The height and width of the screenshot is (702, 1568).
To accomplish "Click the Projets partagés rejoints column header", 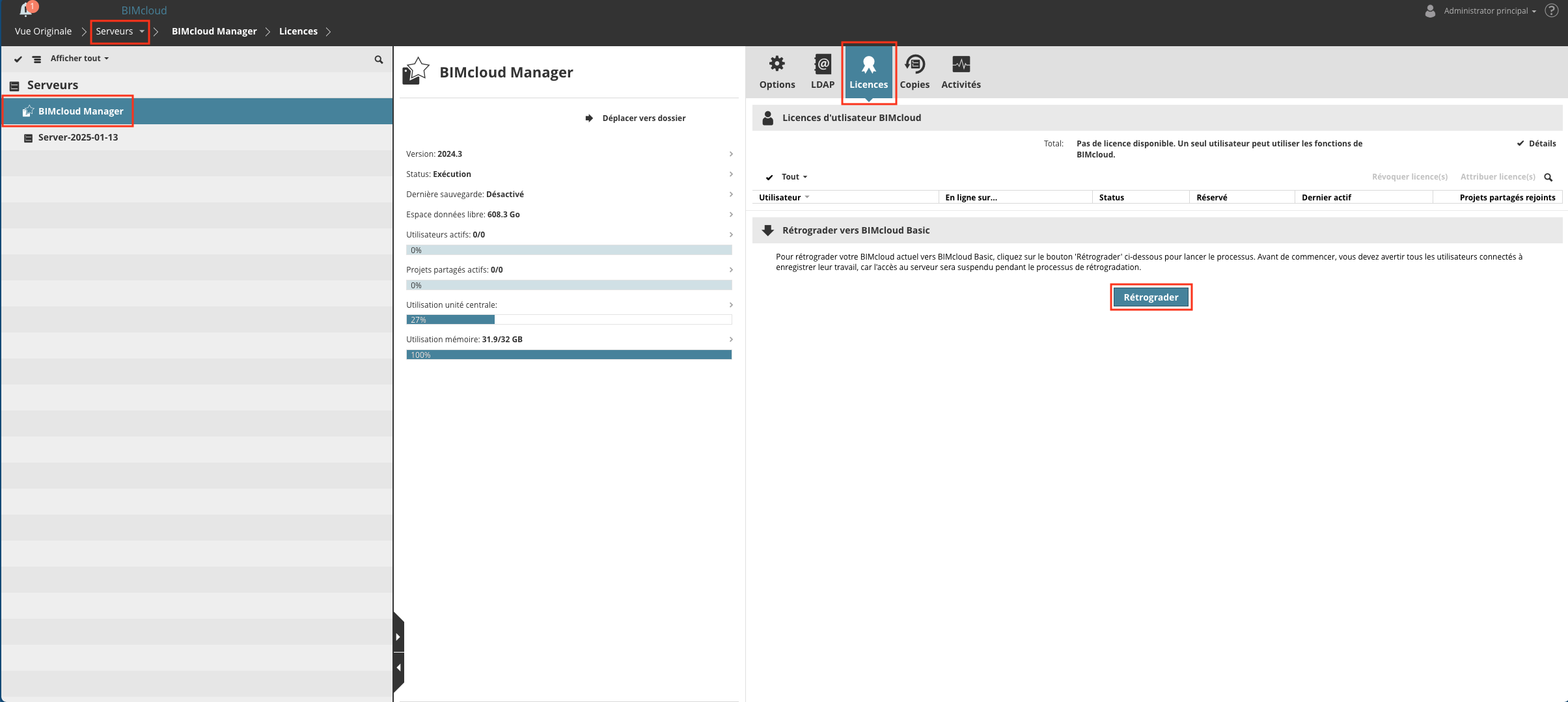I will click(1498, 197).
